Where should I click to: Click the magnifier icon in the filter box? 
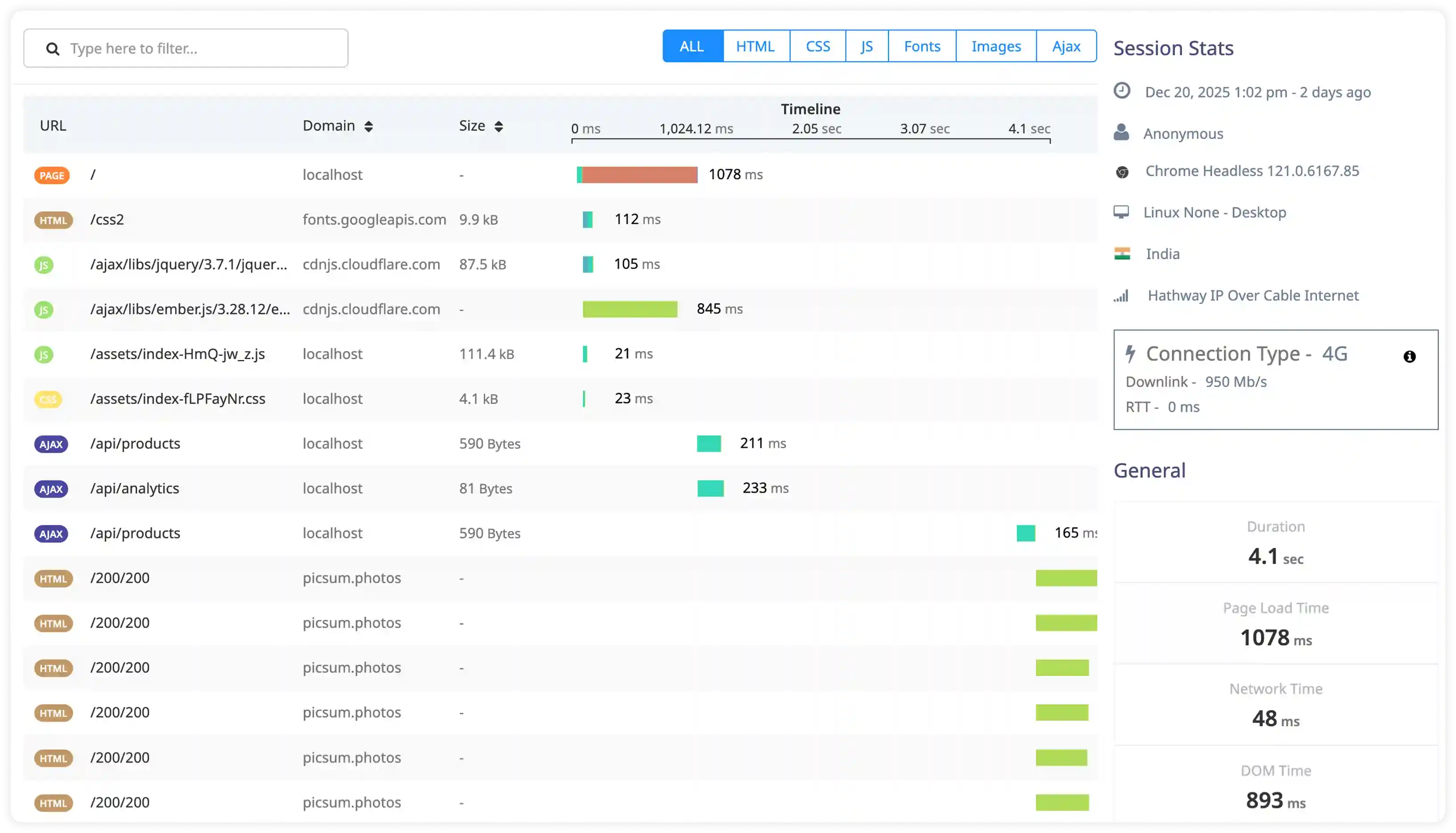(x=53, y=48)
